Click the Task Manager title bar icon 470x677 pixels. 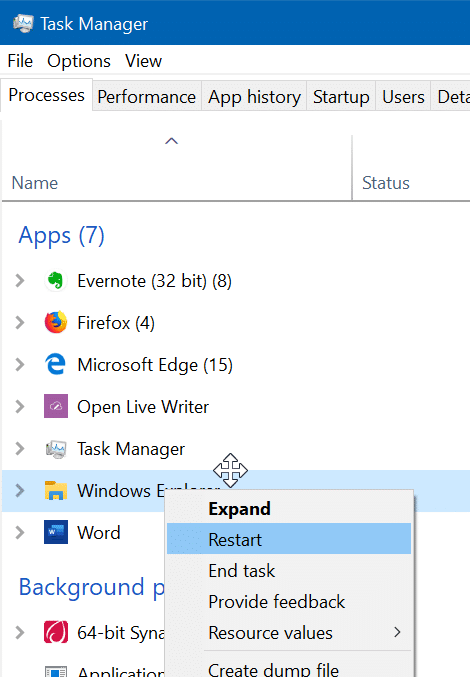(23, 24)
